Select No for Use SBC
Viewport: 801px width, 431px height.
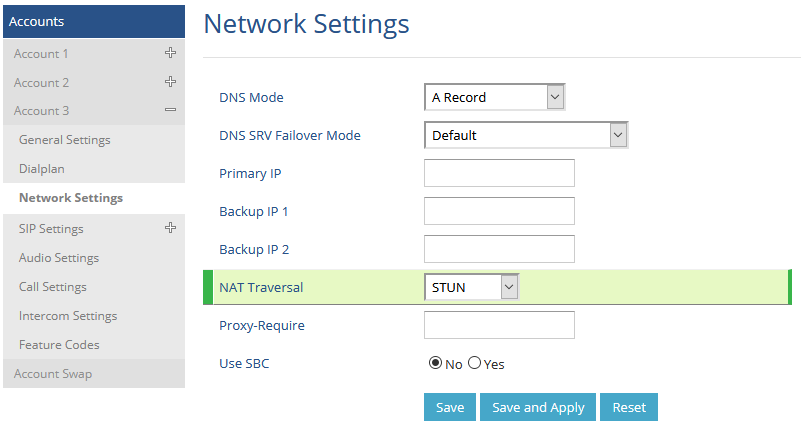(435, 363)
